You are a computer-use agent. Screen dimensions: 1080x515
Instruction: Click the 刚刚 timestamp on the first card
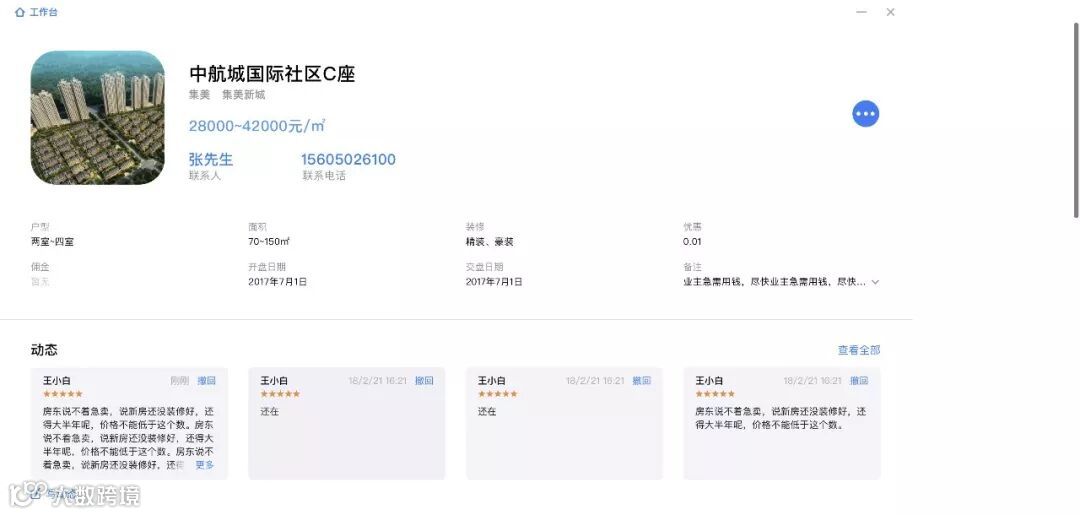[179, 381]
